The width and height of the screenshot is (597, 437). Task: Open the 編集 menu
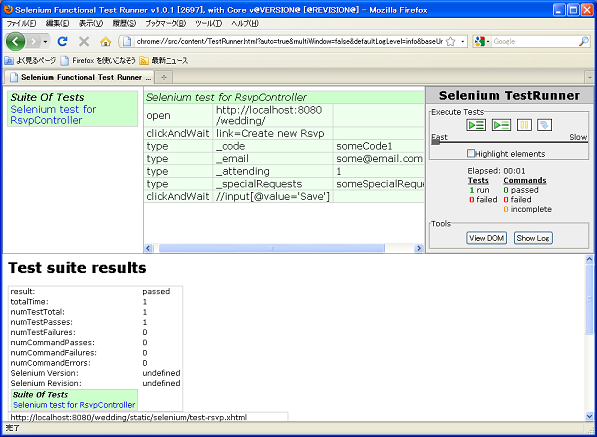tap(57, 24)
